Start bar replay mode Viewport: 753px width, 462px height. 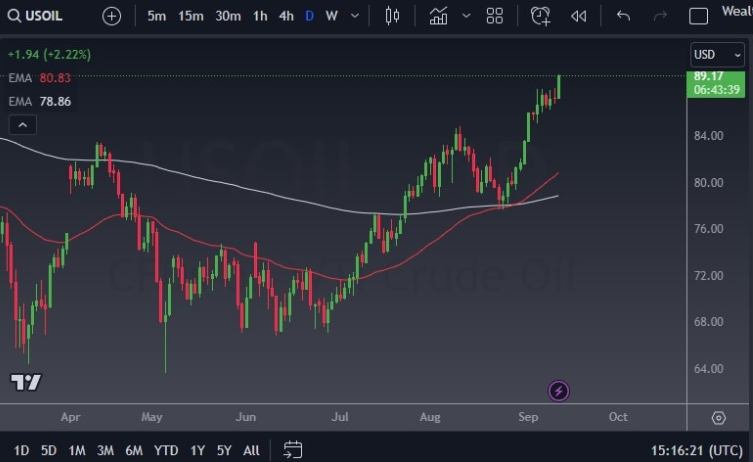click(x=578, y=16)
